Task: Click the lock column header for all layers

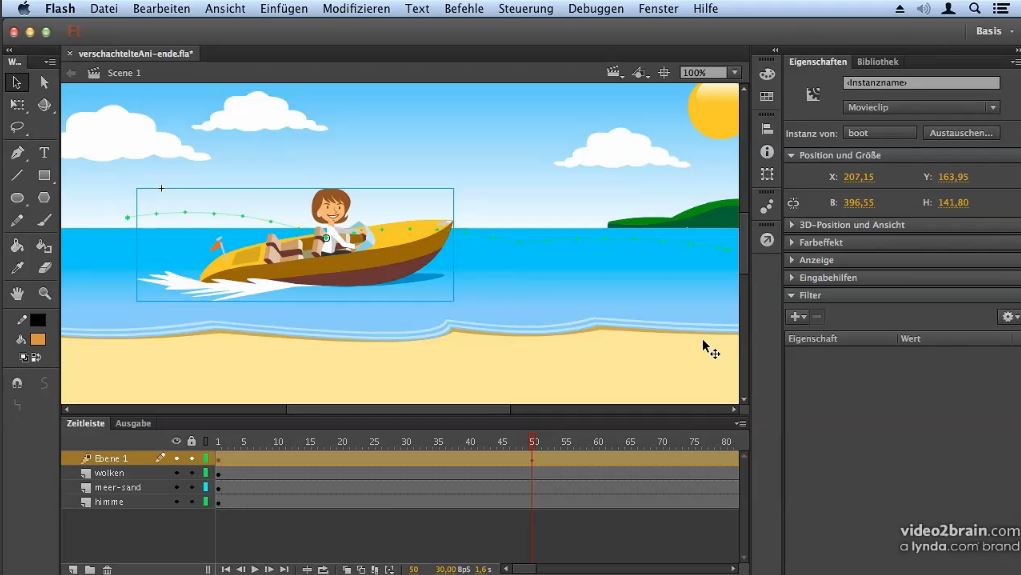Action: tap(191, 441)
